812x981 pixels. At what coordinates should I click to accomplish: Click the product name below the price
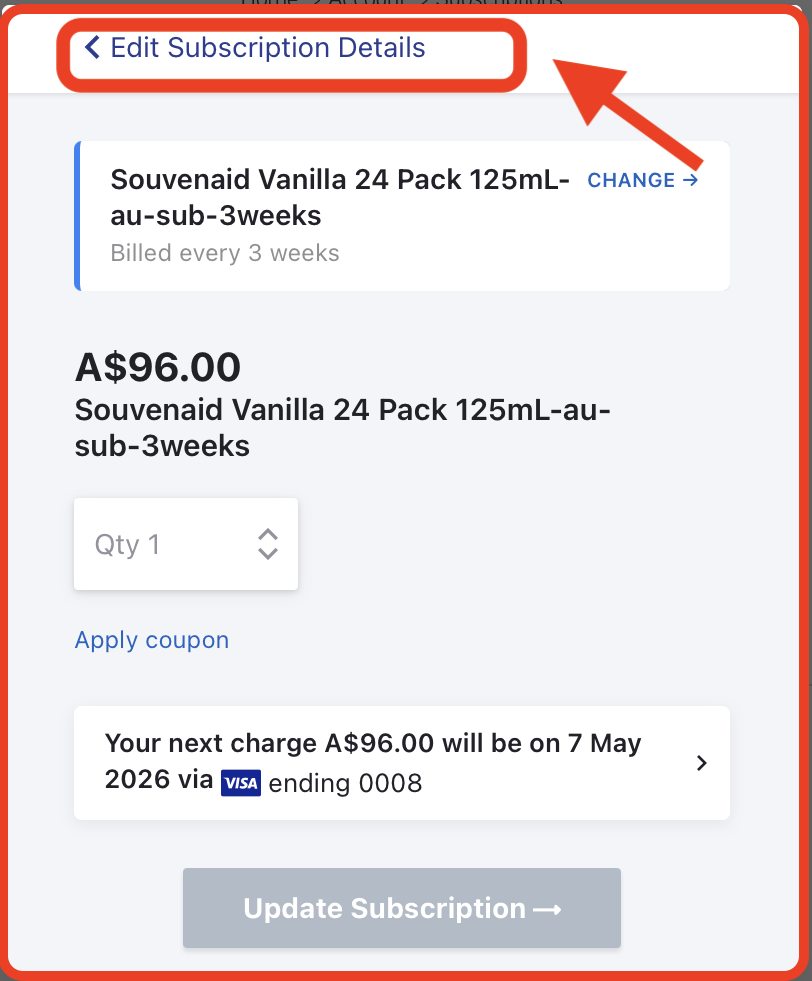tap(342, 428)
